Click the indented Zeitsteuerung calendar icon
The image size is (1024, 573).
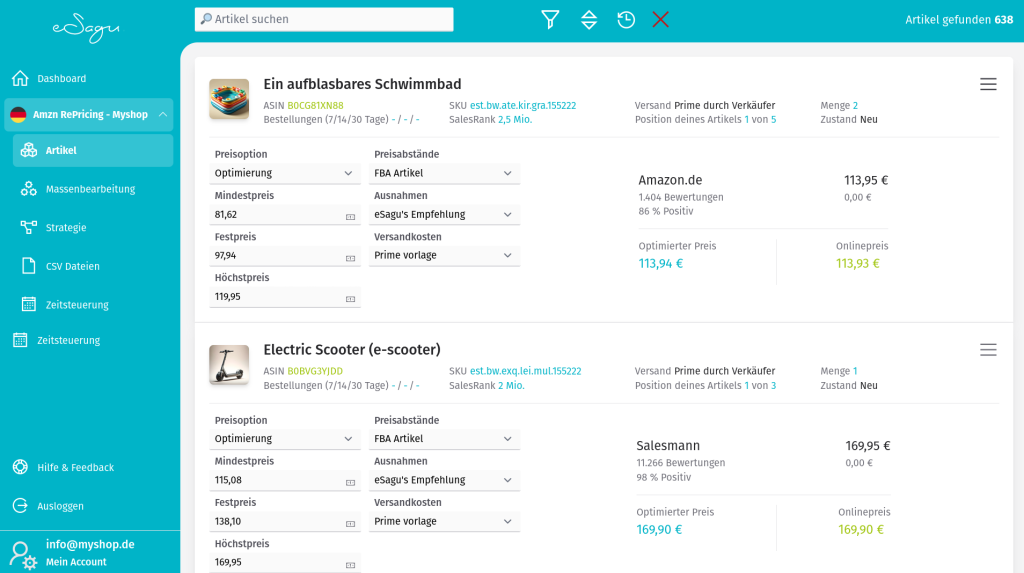(x=29, y=304)
